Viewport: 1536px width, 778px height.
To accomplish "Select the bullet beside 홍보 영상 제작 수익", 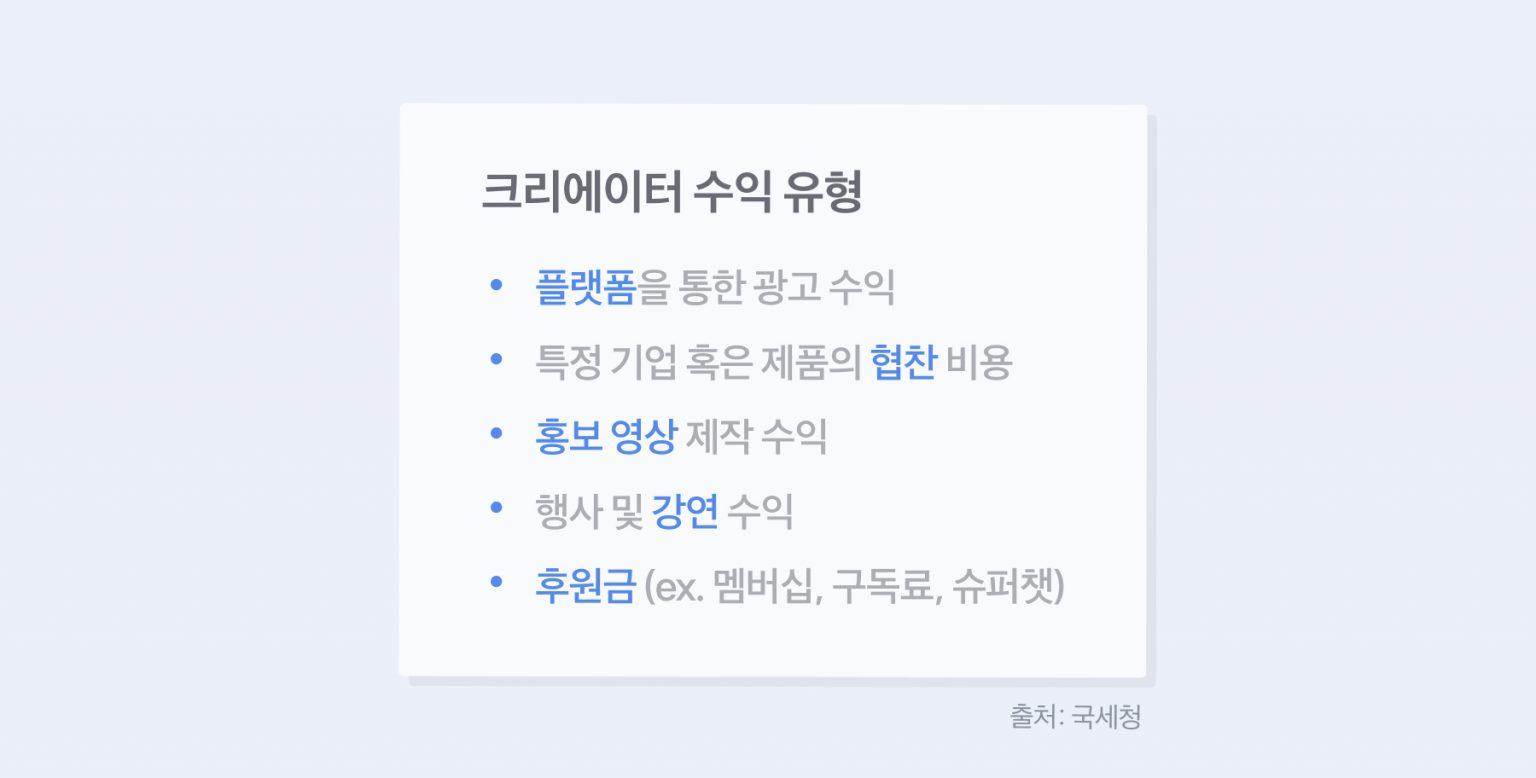I will click(496, 434).
